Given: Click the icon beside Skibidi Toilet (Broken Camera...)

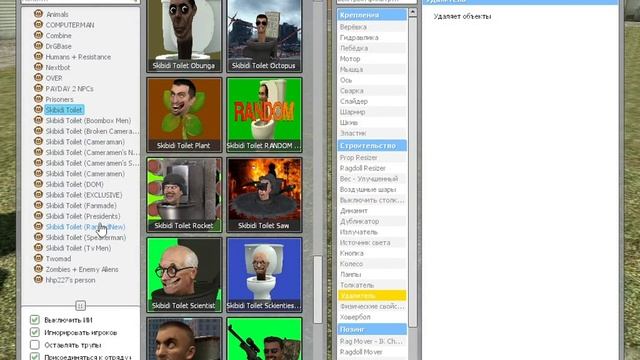Looking at the screenshot, I should [38, 131].
